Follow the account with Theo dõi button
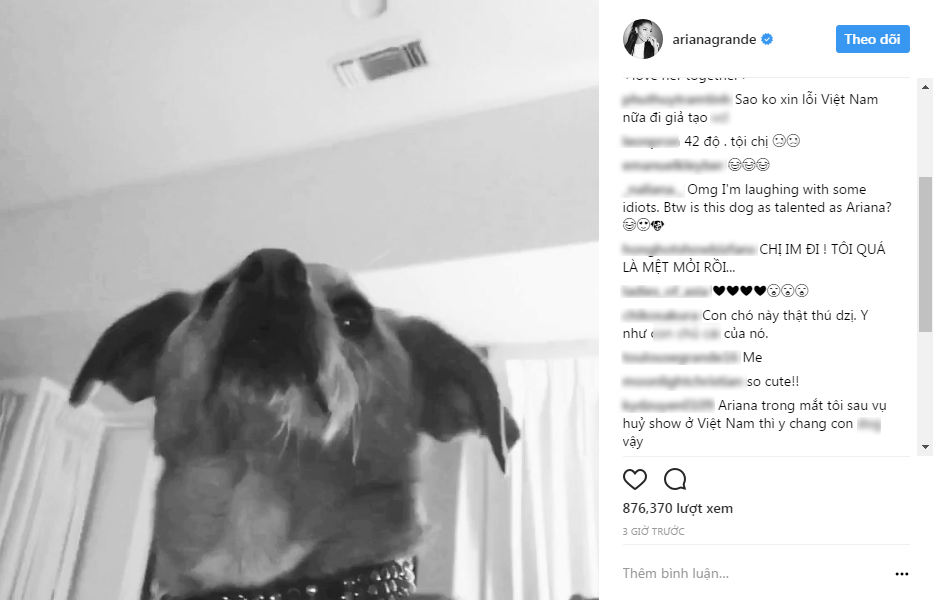The width and height of the screenshot is (933, 600). tap(872, 39)
